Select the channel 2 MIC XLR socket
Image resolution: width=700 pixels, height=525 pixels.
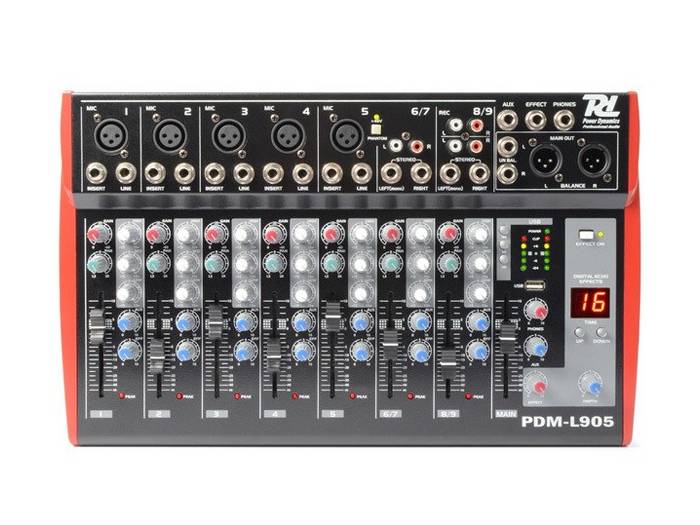[170, 134]
